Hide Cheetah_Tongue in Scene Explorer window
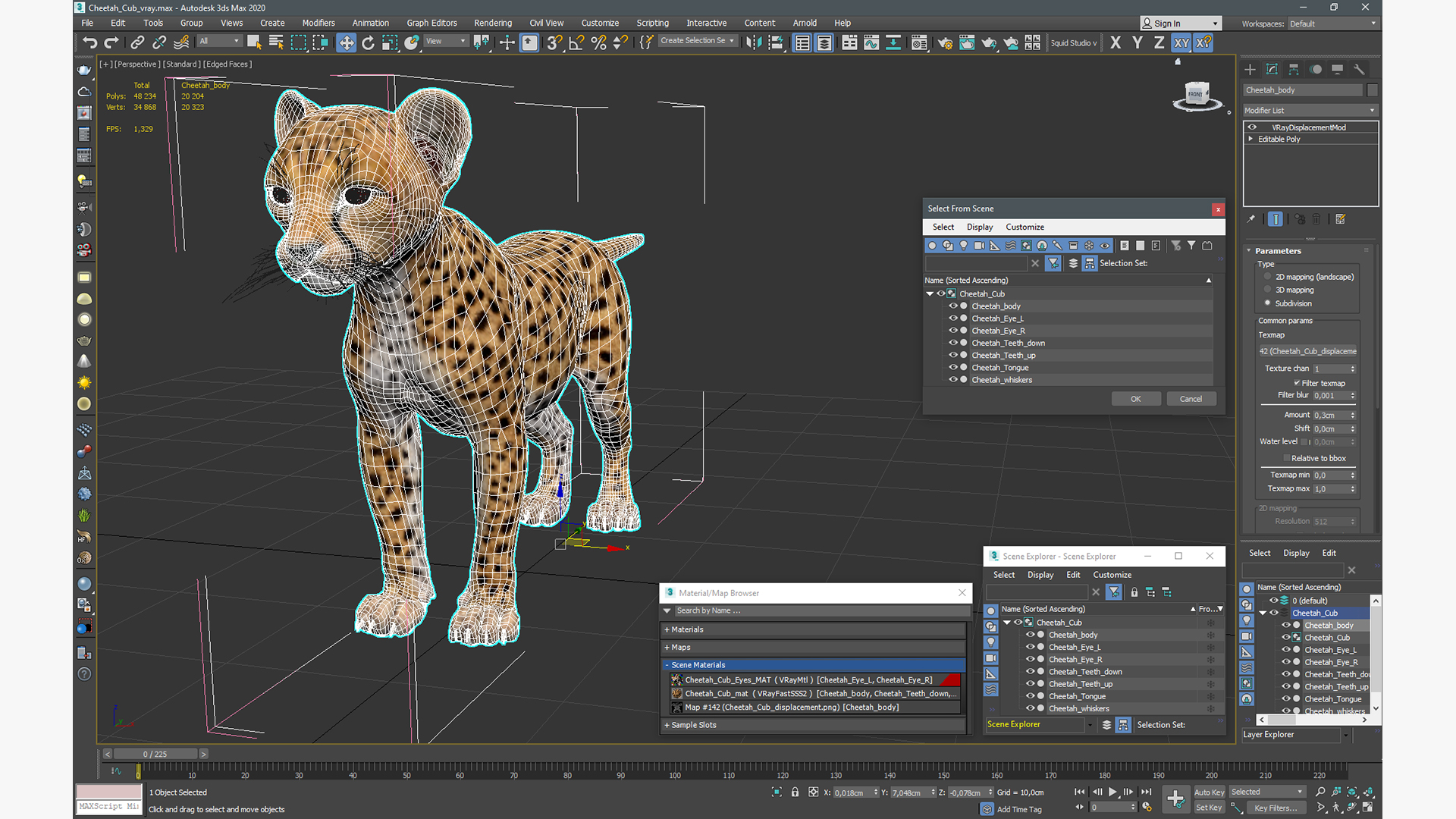This screenshot has width=1456, height=819. tap(1031, 696)
